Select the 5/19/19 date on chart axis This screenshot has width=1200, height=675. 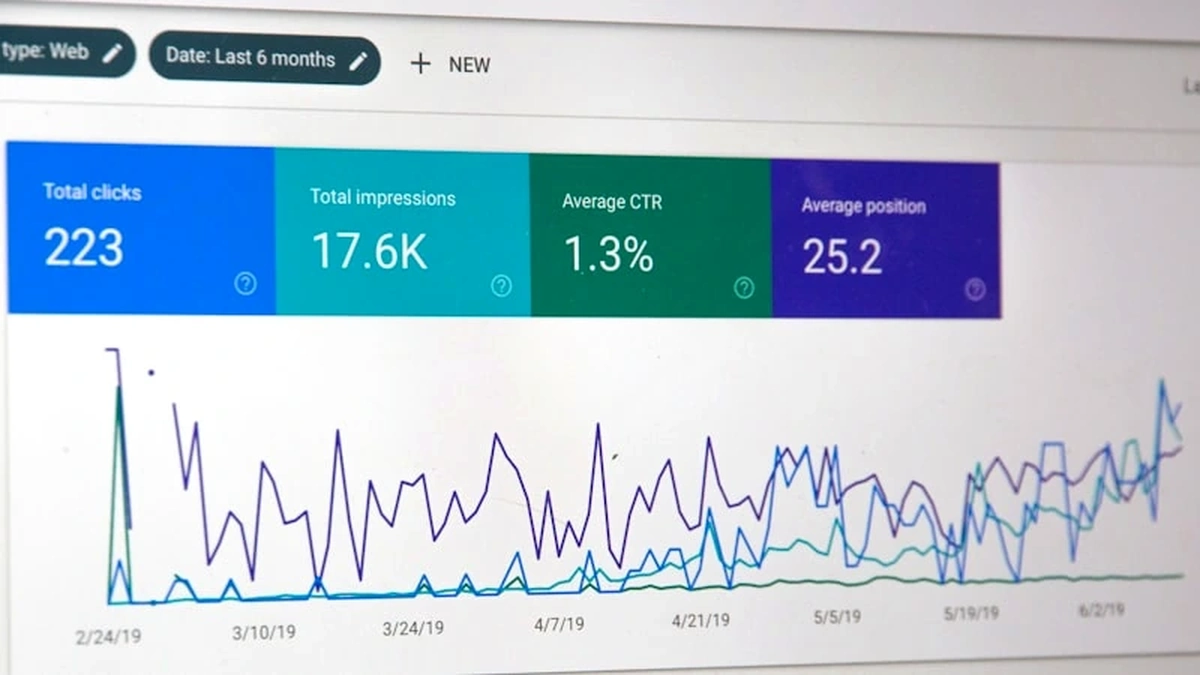click(x=971, y=612)
